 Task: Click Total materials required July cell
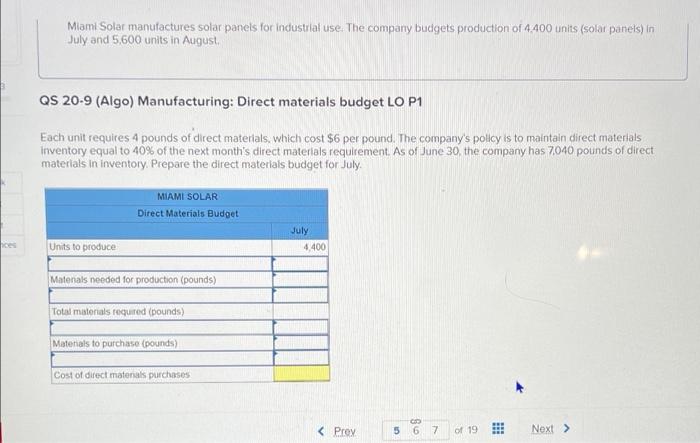[x=301, y=311]
